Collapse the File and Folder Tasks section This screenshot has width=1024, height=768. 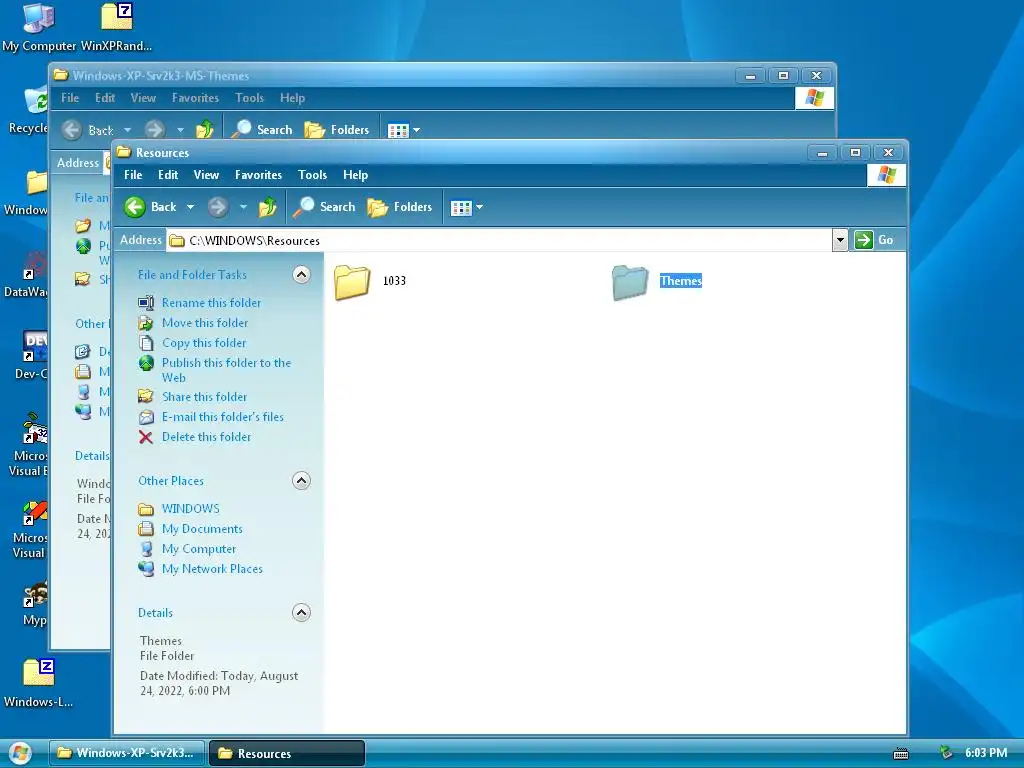[x=301, y=275]
